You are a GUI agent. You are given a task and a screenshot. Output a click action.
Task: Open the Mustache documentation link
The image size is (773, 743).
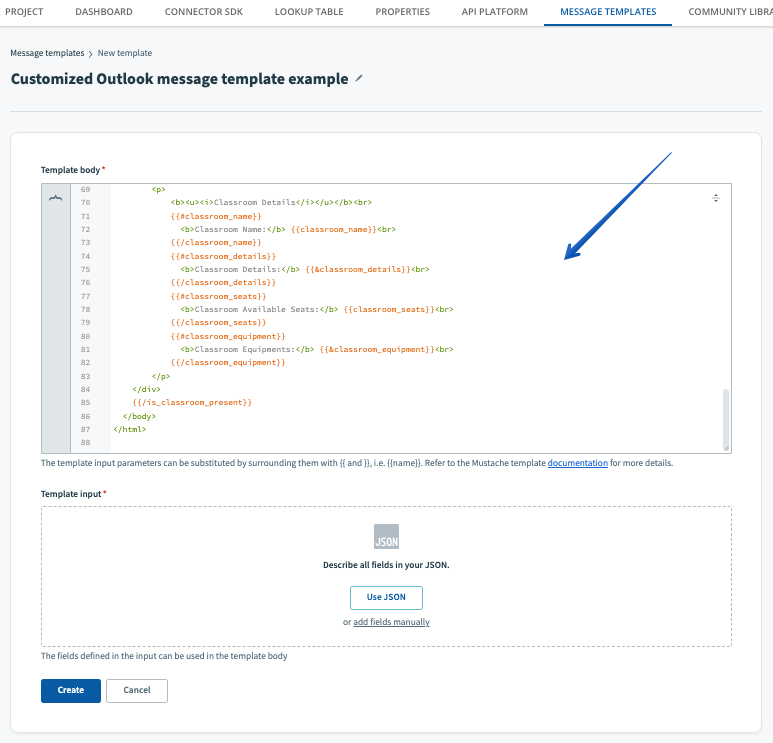[577, 464]
